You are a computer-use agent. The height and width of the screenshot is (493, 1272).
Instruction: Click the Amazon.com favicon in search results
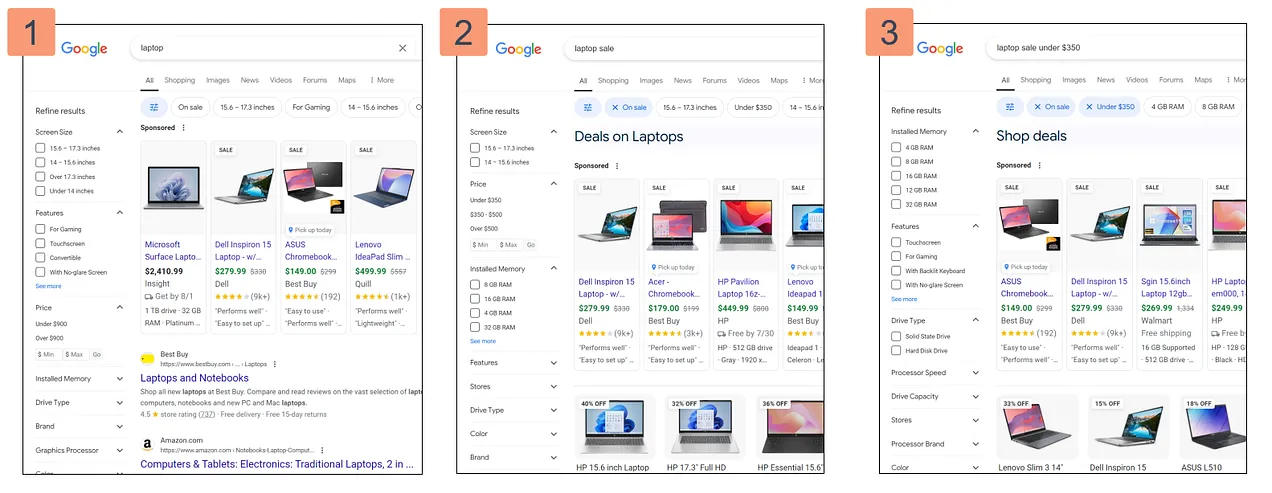147,445
